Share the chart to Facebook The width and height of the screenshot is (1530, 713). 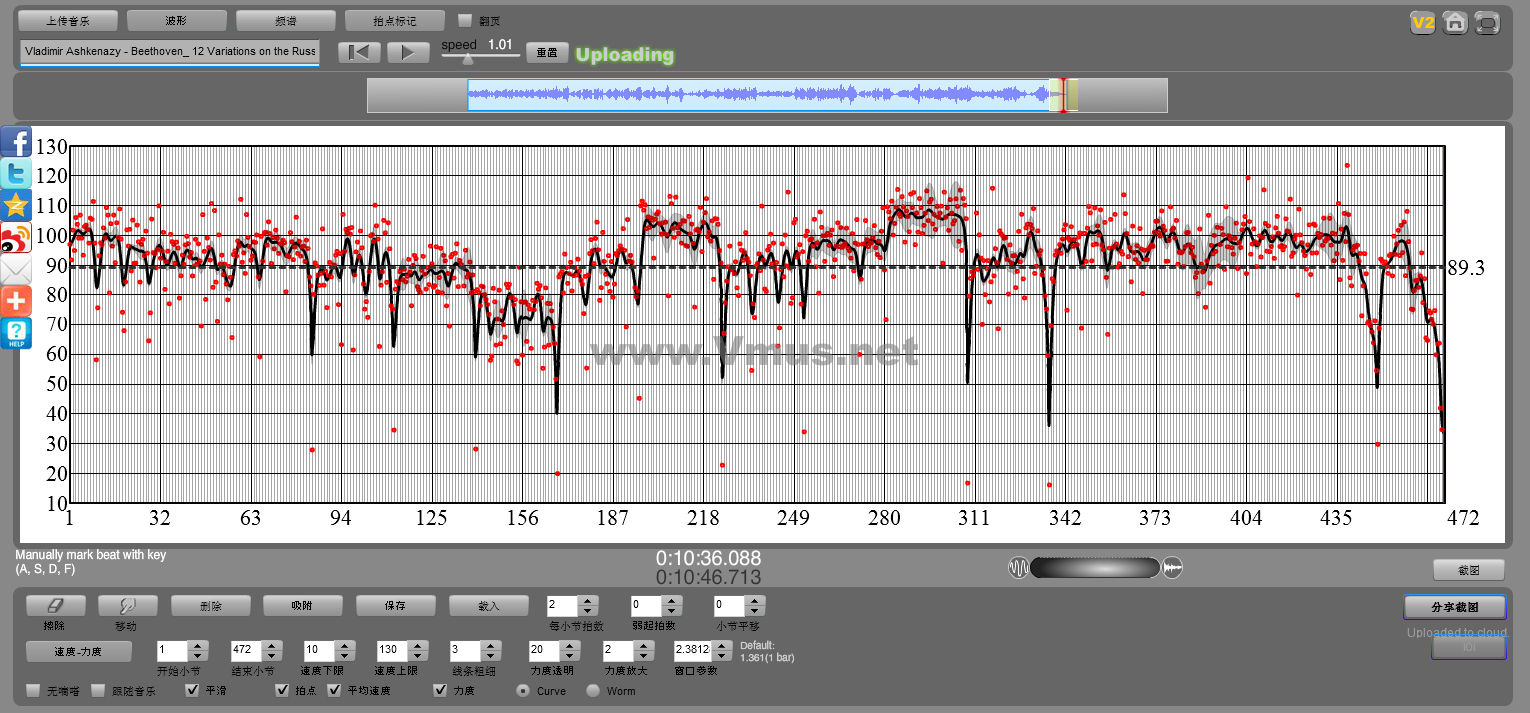tap(16, 142)
